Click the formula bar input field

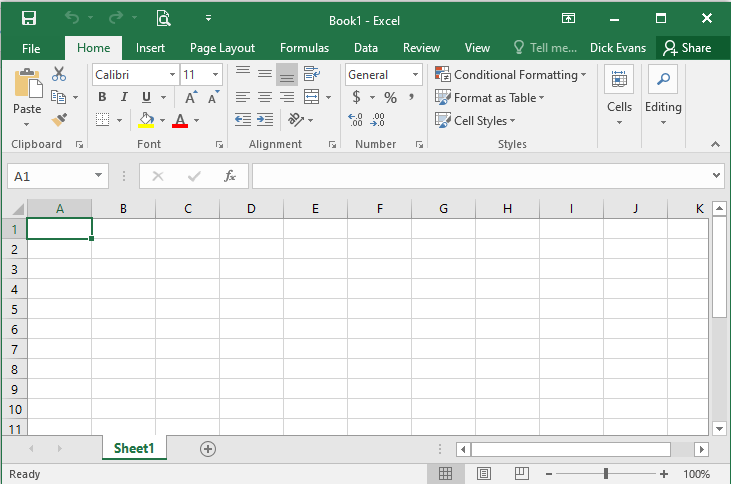481,176
